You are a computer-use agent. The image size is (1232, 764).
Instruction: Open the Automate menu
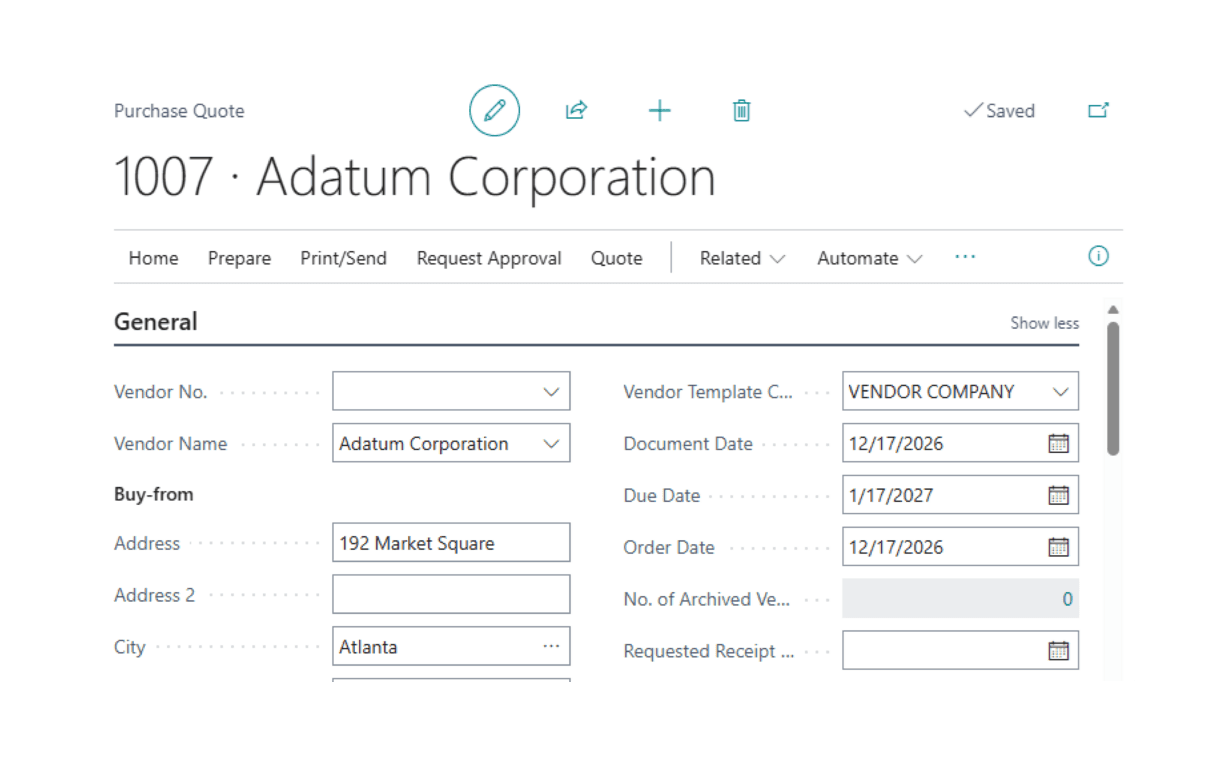click(869, 258)
